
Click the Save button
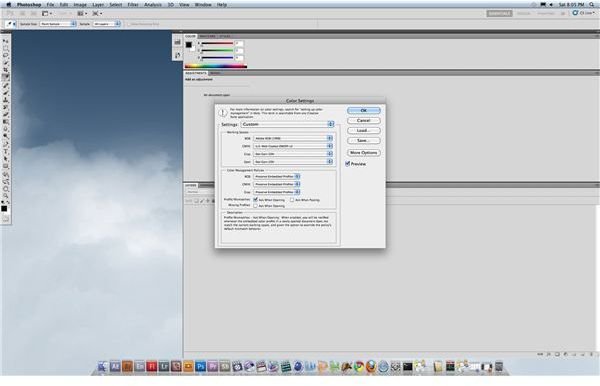click(364, 140)
